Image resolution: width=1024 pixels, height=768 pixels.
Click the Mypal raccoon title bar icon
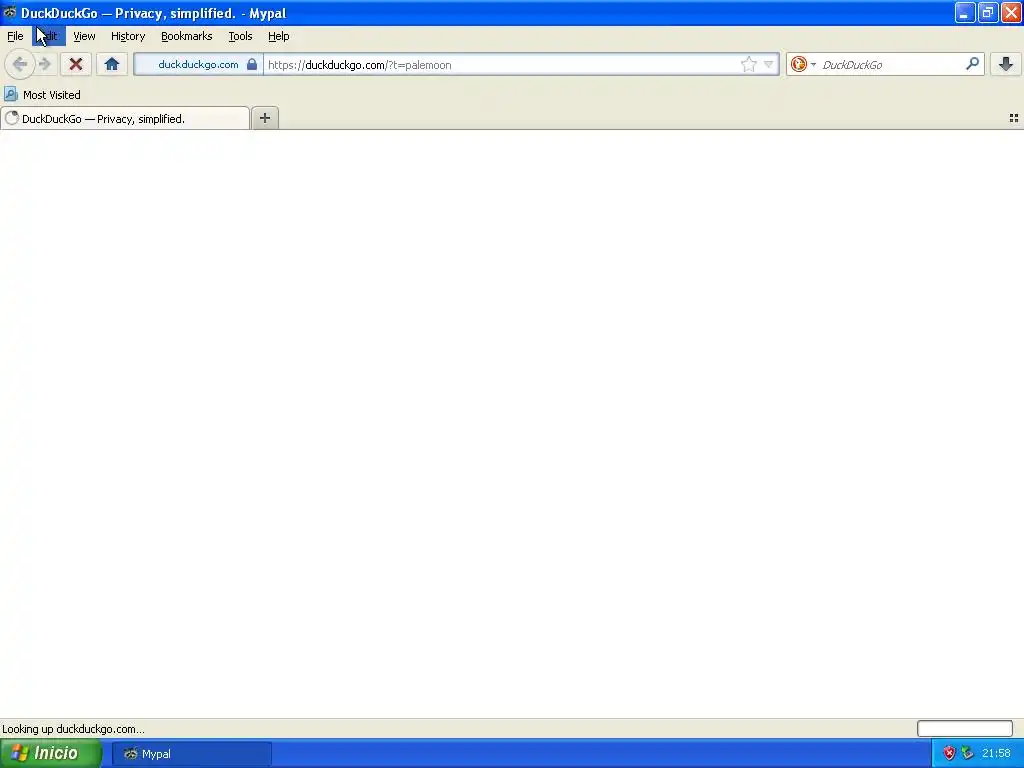9,12
